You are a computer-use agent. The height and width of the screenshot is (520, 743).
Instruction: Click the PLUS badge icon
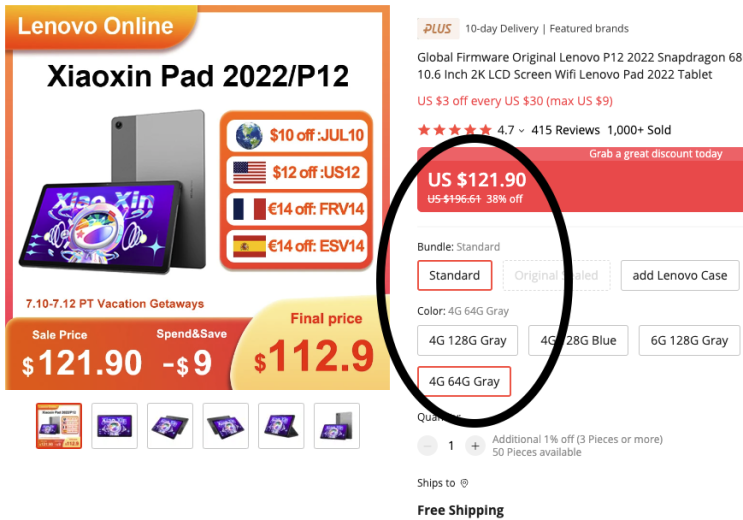point(438,29)
